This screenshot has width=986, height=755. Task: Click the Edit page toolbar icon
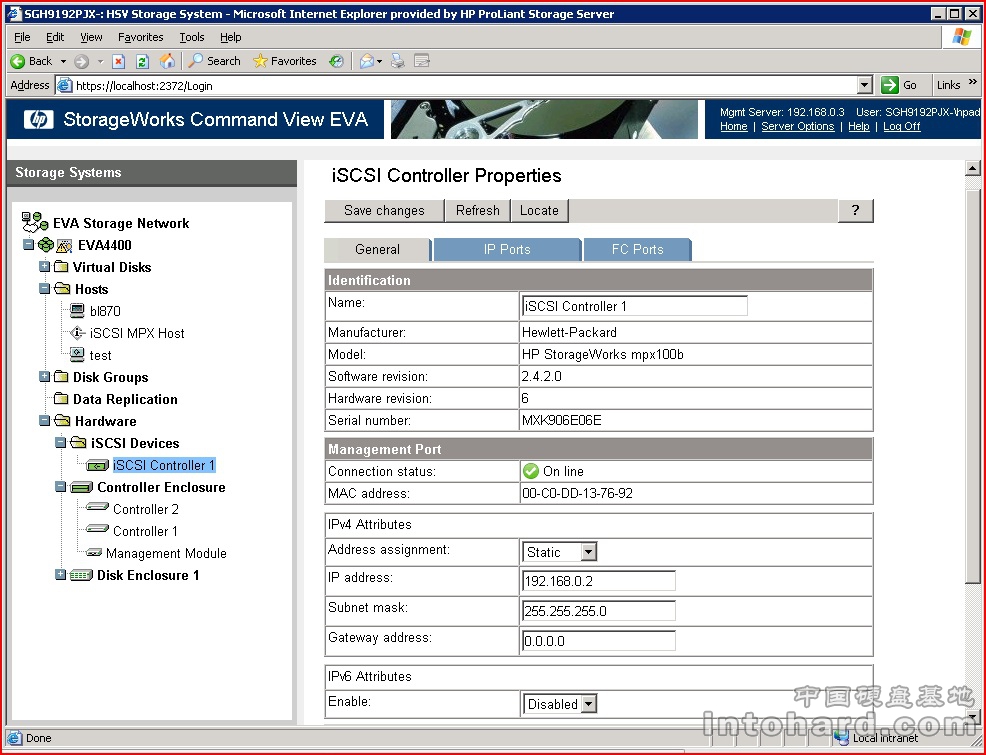coord(422,61)
